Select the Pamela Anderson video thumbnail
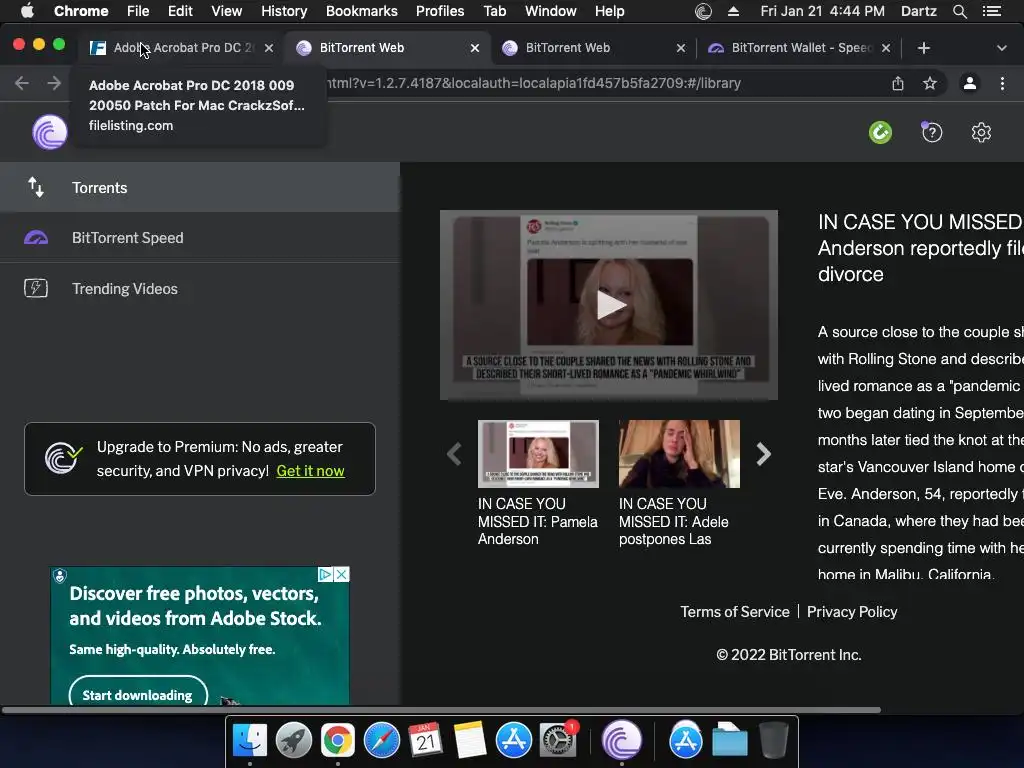1024x768 pixels. [538, 454]
